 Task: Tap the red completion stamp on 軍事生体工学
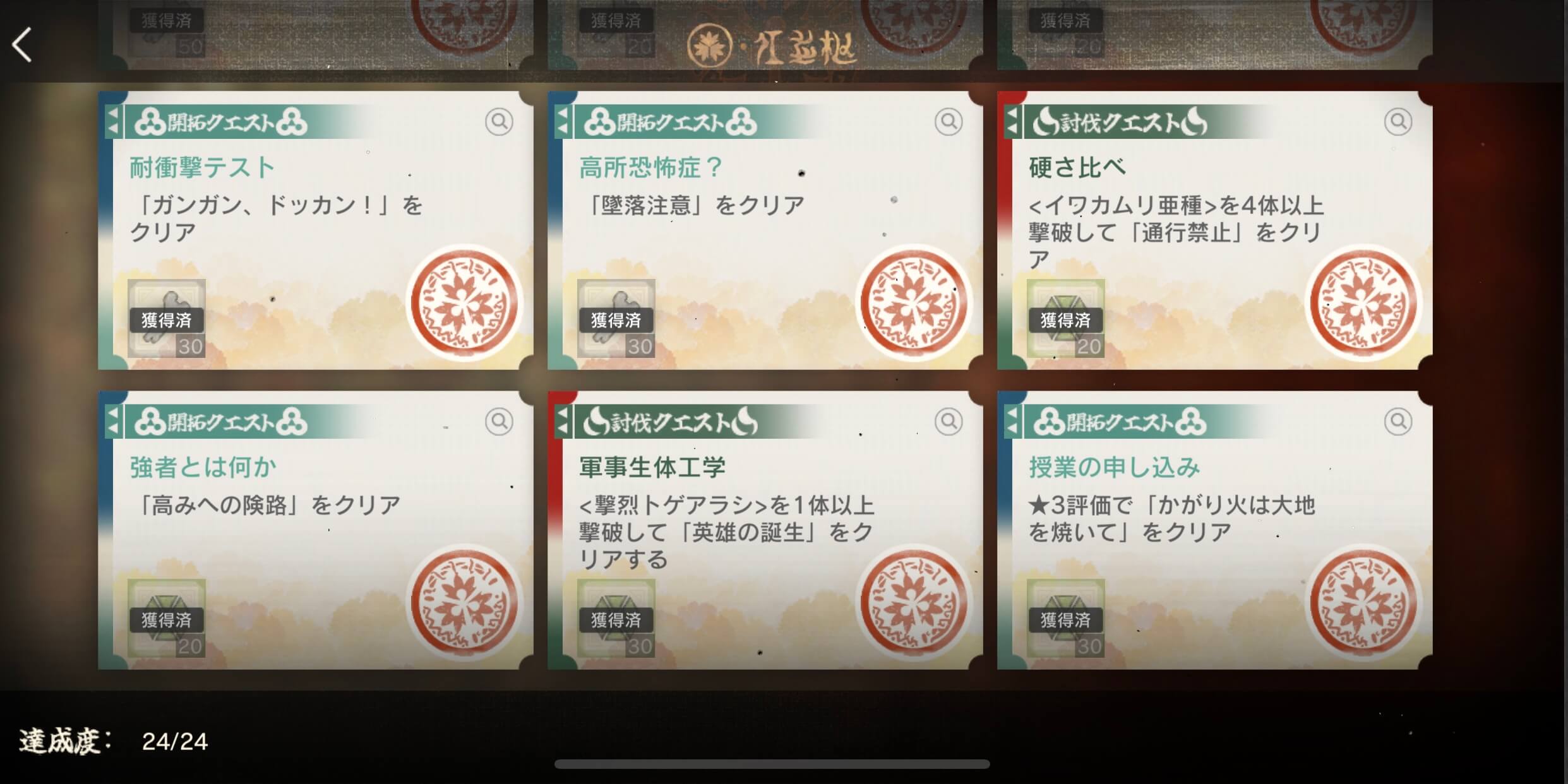click(914, 603)
